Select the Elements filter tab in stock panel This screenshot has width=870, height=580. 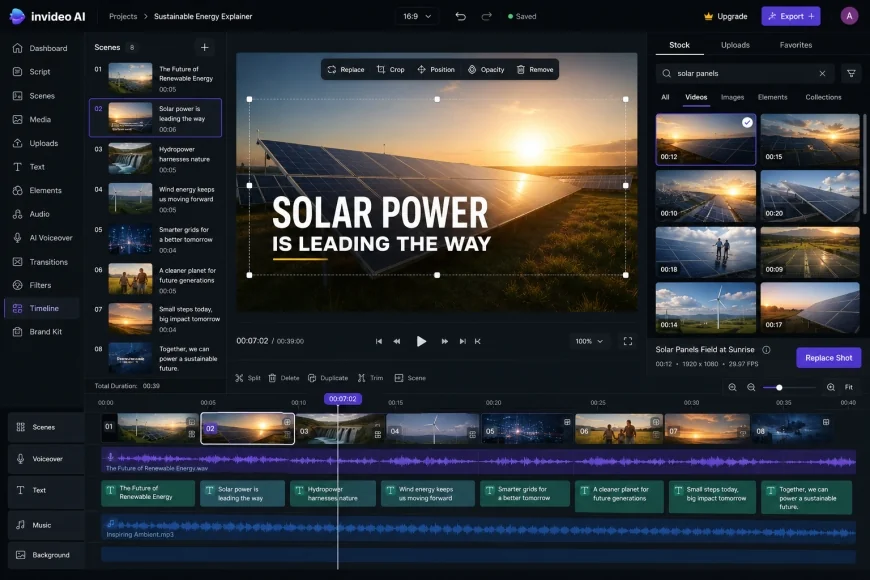tap(772, 97)
